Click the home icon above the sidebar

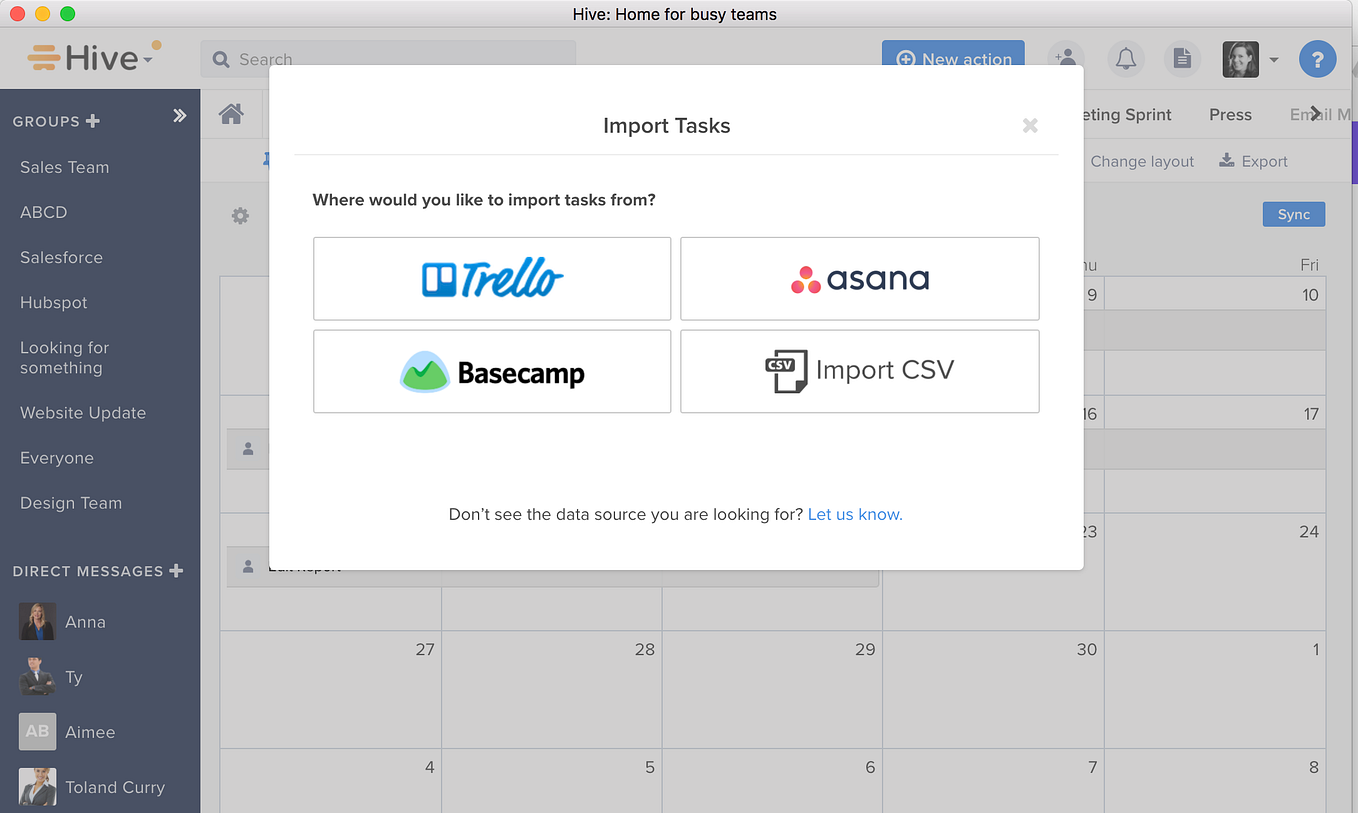(231, 113)
